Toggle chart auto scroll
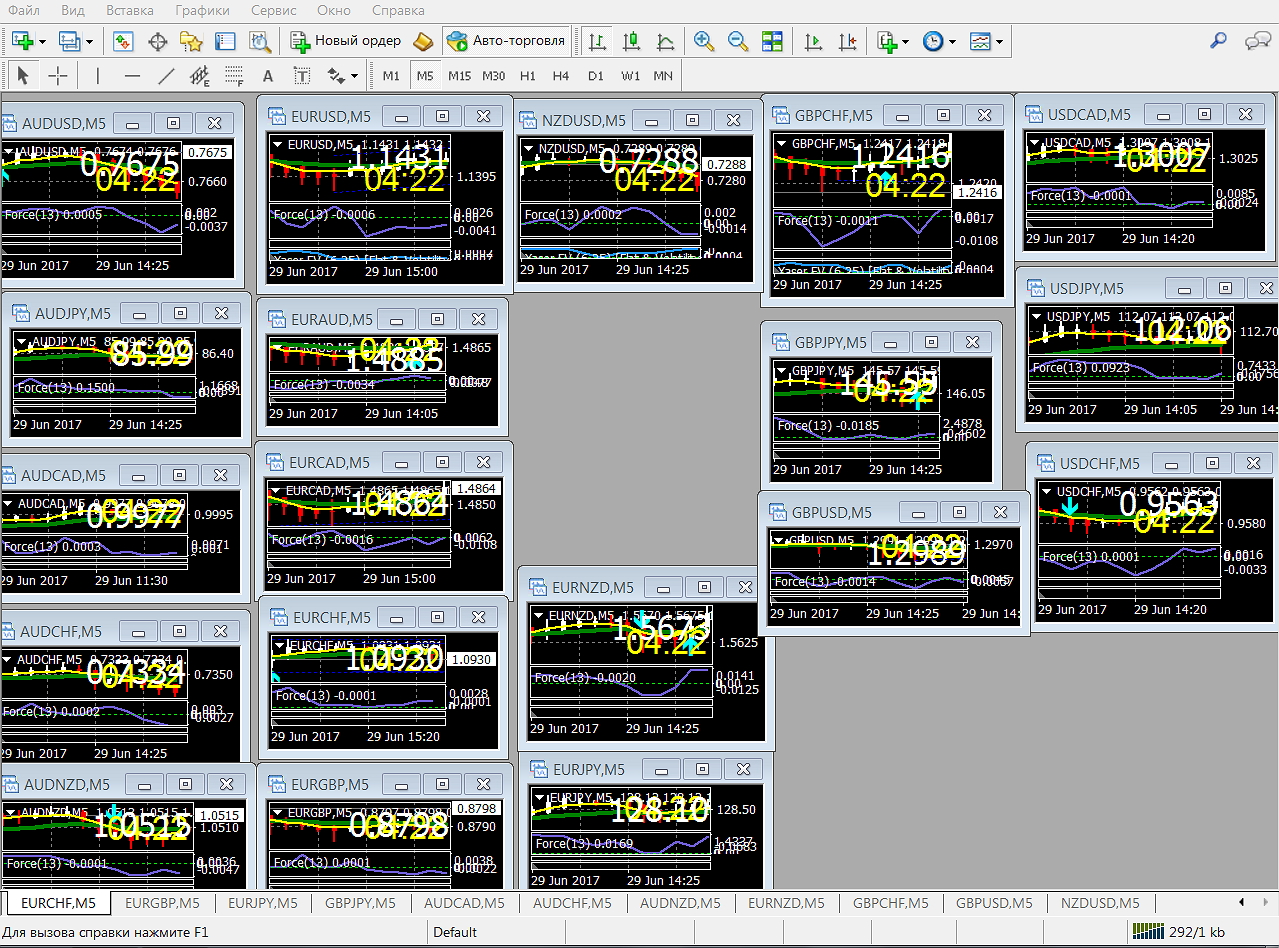This screenshot has width=1279, height=948. 814,41
